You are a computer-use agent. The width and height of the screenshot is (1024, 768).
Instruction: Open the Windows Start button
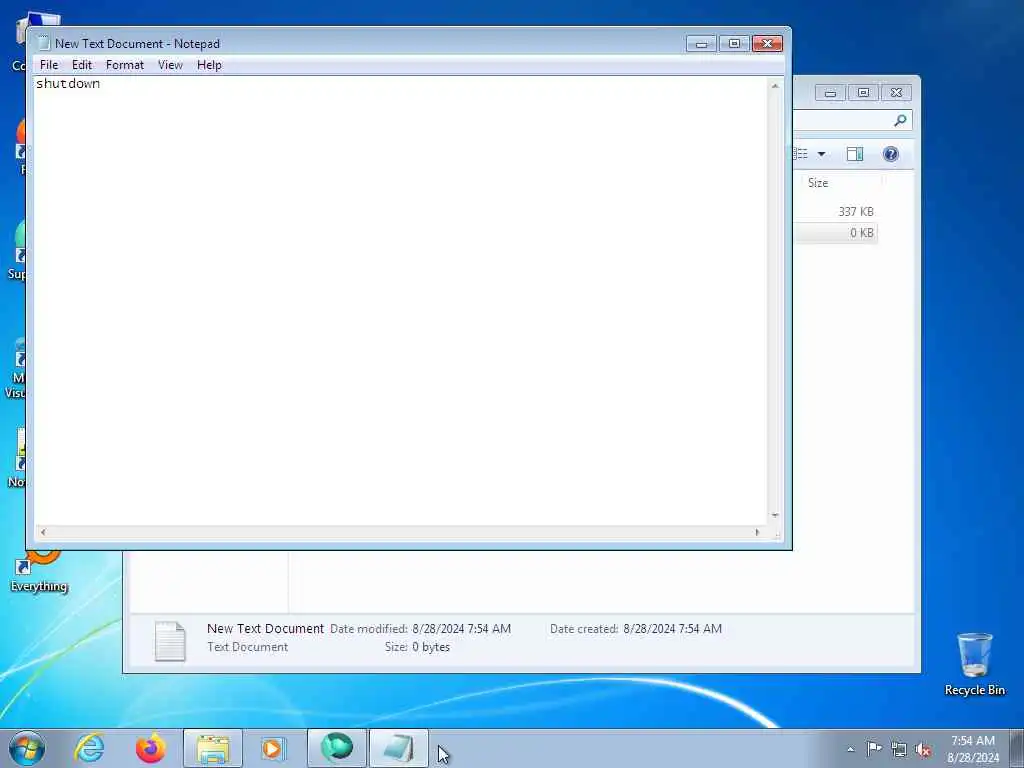27,748
